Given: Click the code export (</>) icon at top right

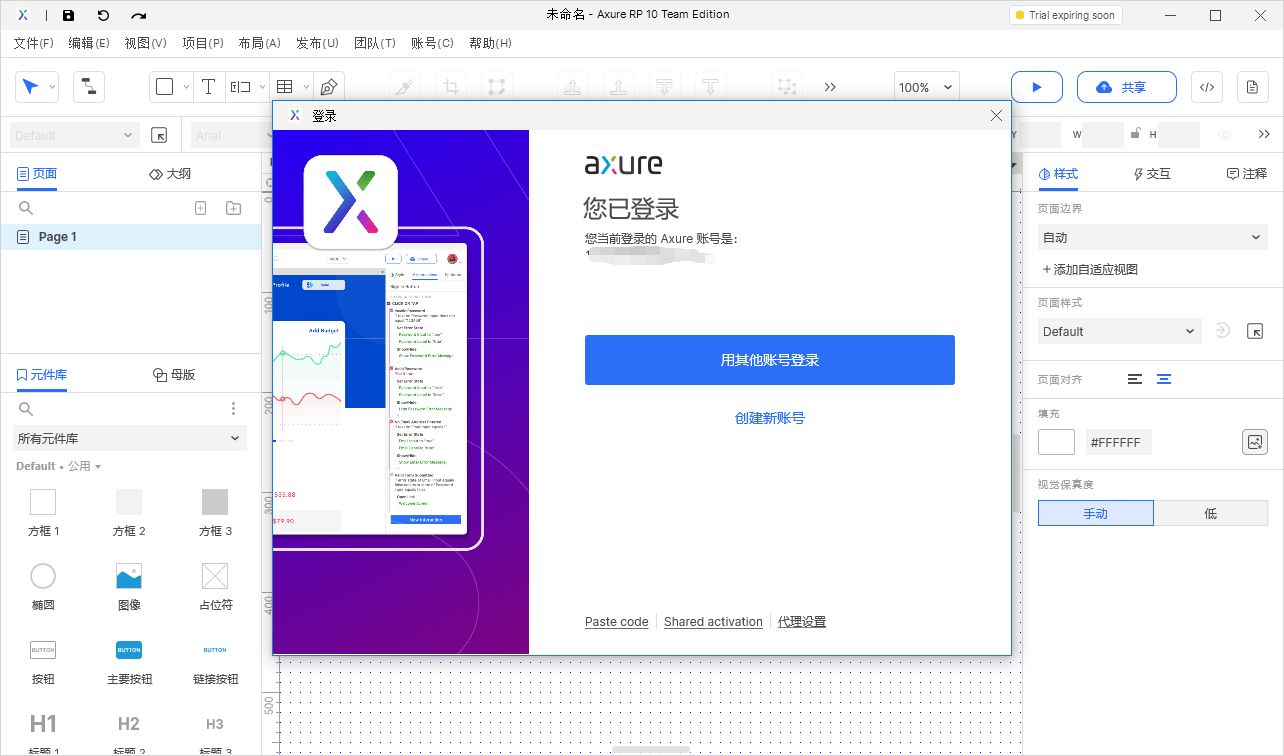Looking at the screenshot, I should coord(1206,87).
